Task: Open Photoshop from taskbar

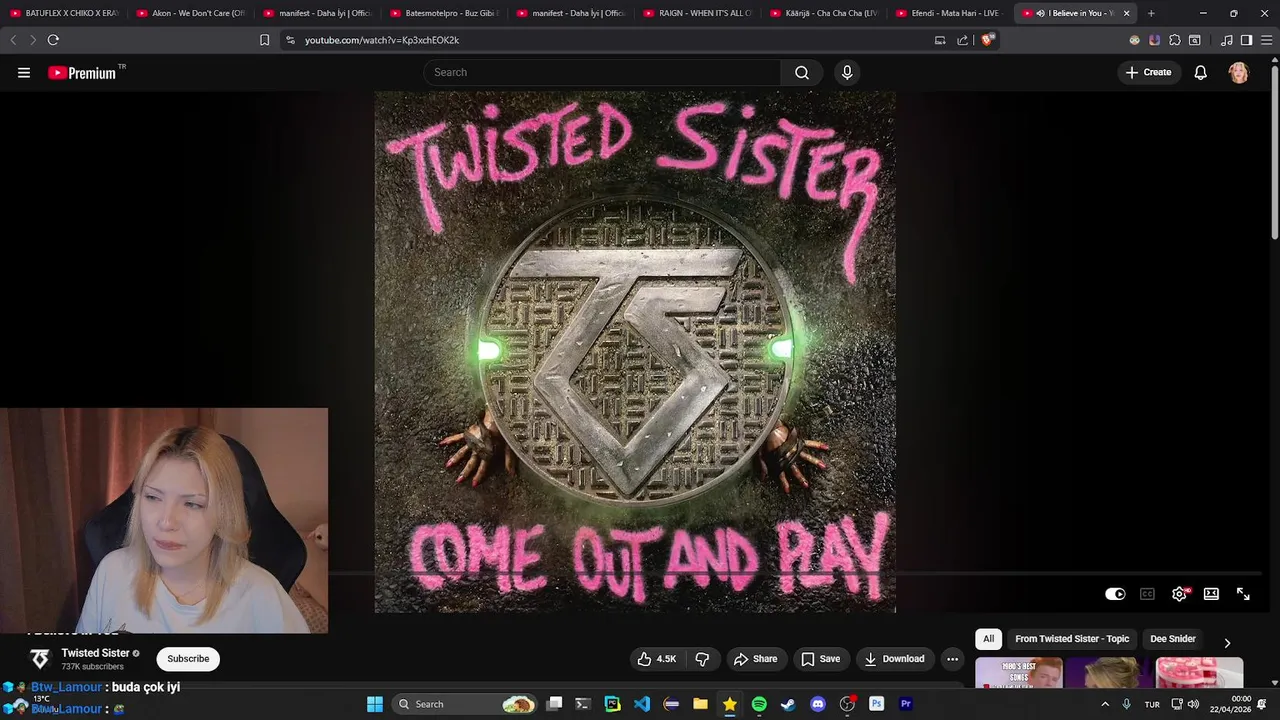Action: (x=877, y=704)
